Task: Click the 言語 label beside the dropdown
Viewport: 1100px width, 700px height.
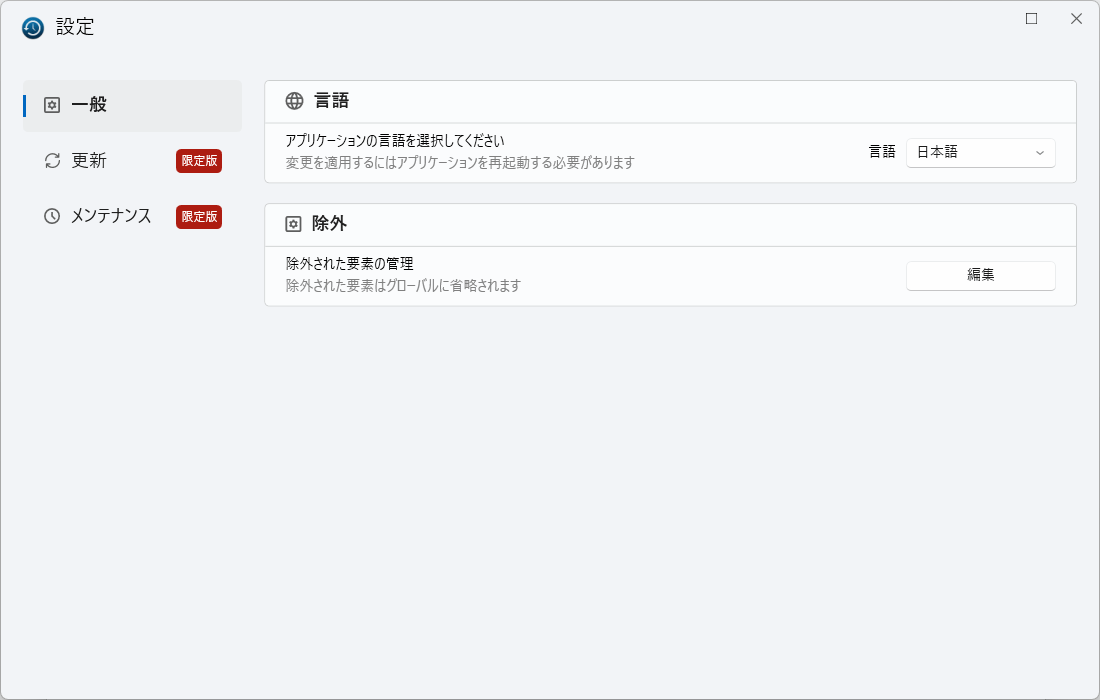Action: pos(883,152)
